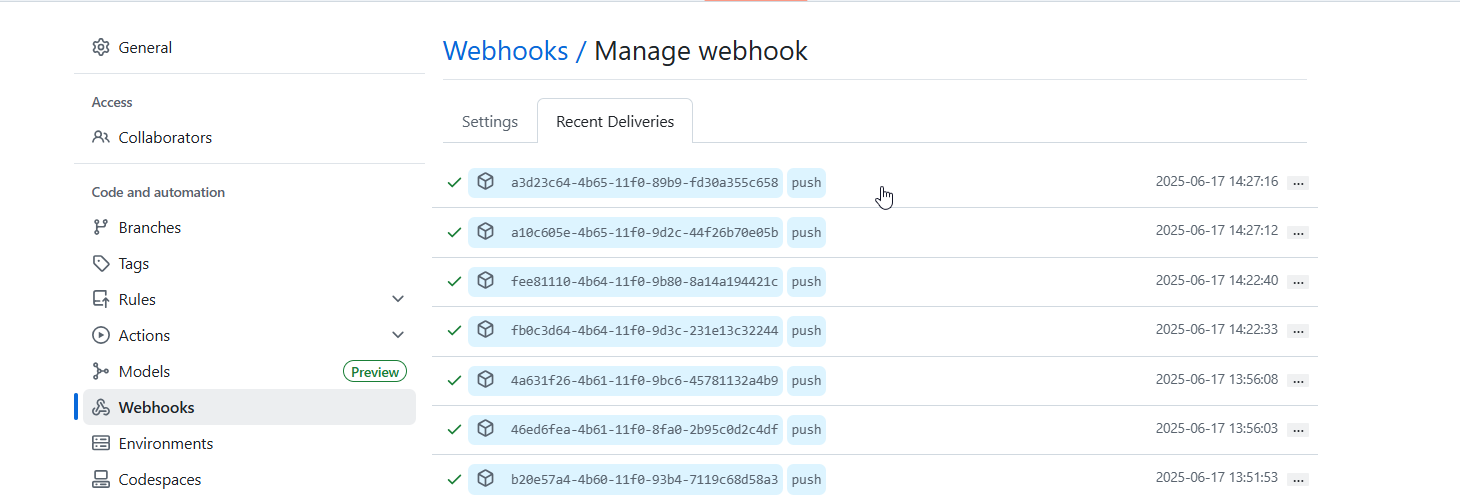This screenshot has height=495, width=1460.
Task: Open ellipsis menu for 14:22:40 delivery
Action: pos(1298,282)
